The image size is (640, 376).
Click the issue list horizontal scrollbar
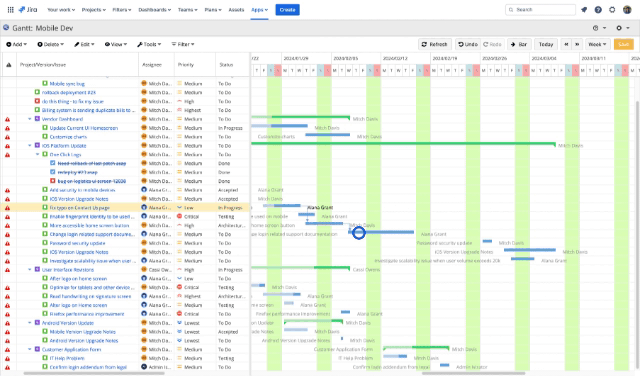pos(94,373)
